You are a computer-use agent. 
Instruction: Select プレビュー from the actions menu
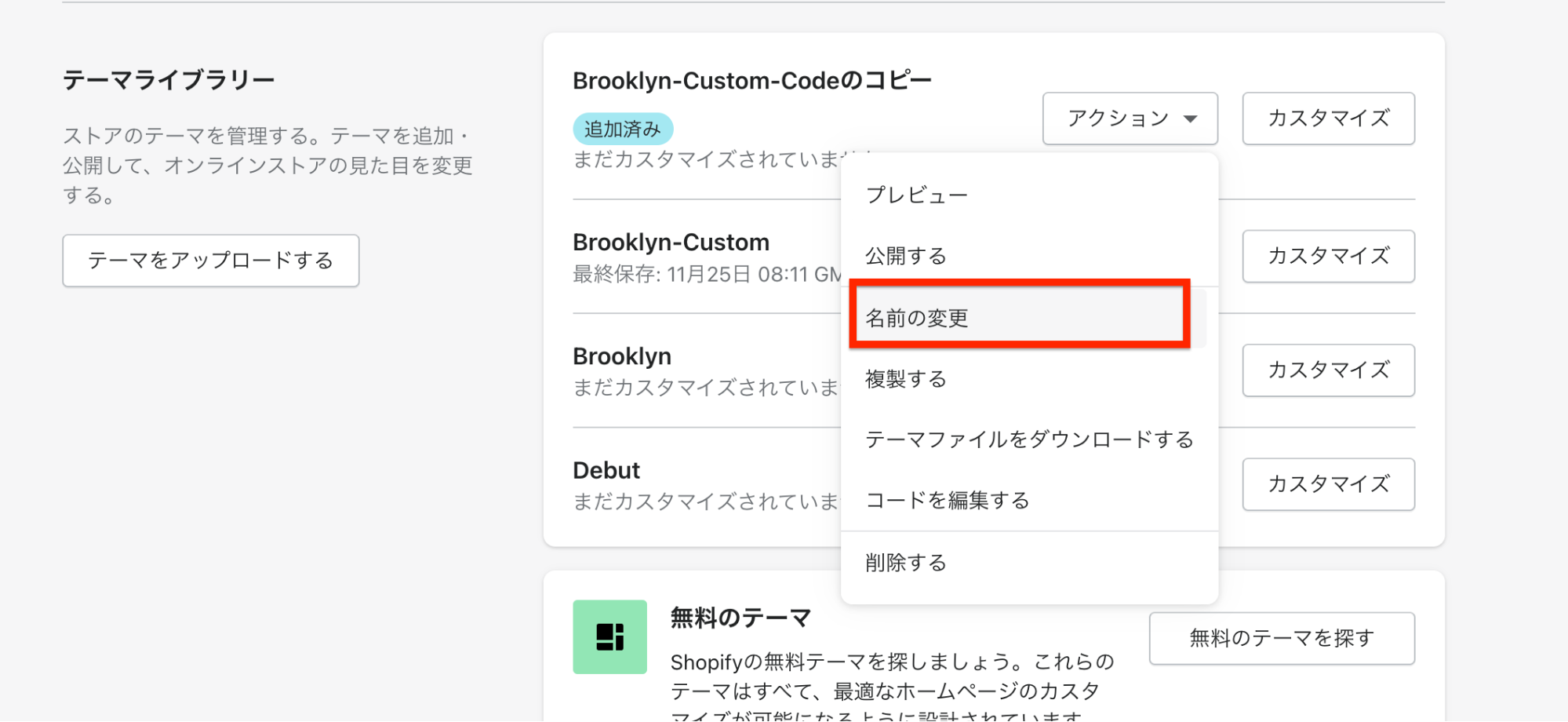click(x=916, y=195)
